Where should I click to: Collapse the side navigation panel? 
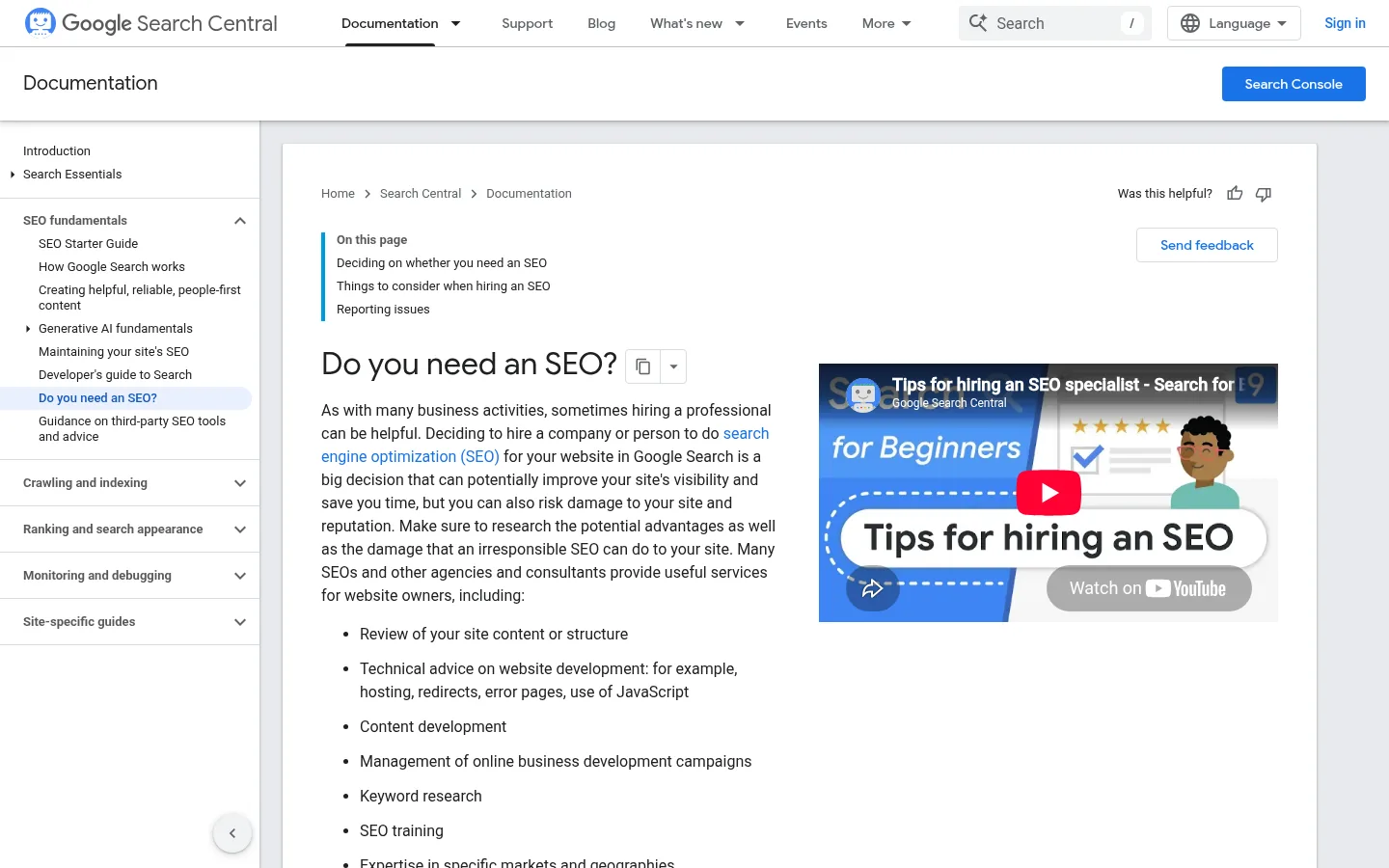click(232, 833)
